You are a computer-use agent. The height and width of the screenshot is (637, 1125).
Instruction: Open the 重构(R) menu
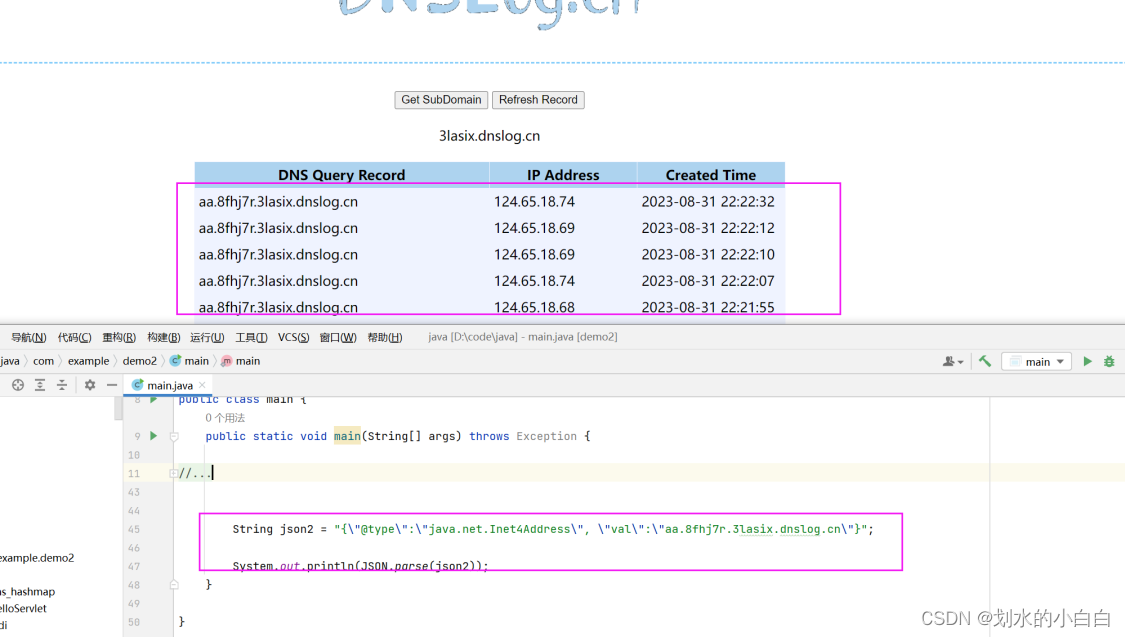pyautogui.click(x=119, y=337)
